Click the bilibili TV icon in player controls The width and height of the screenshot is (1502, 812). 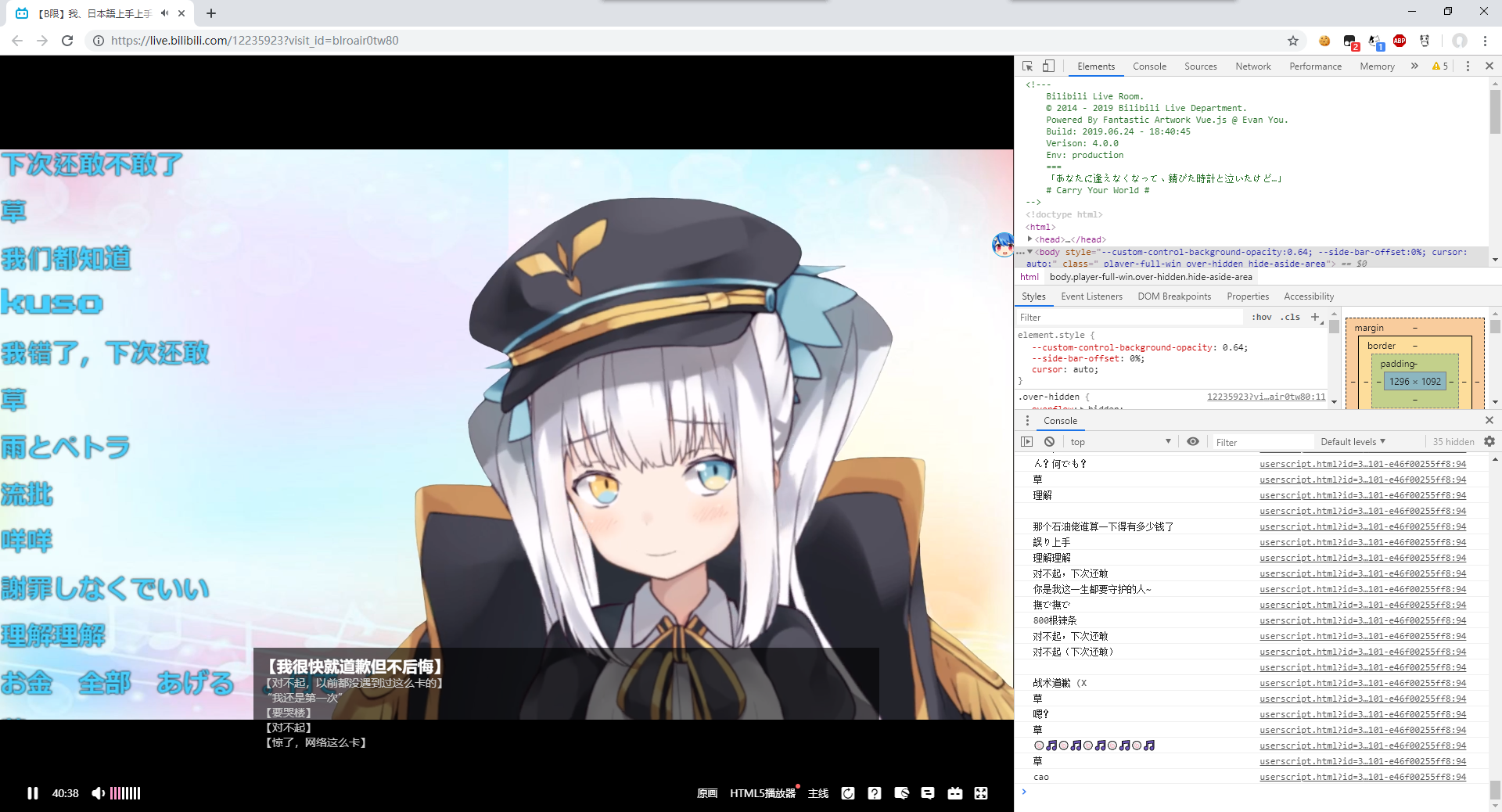point(955,793)
